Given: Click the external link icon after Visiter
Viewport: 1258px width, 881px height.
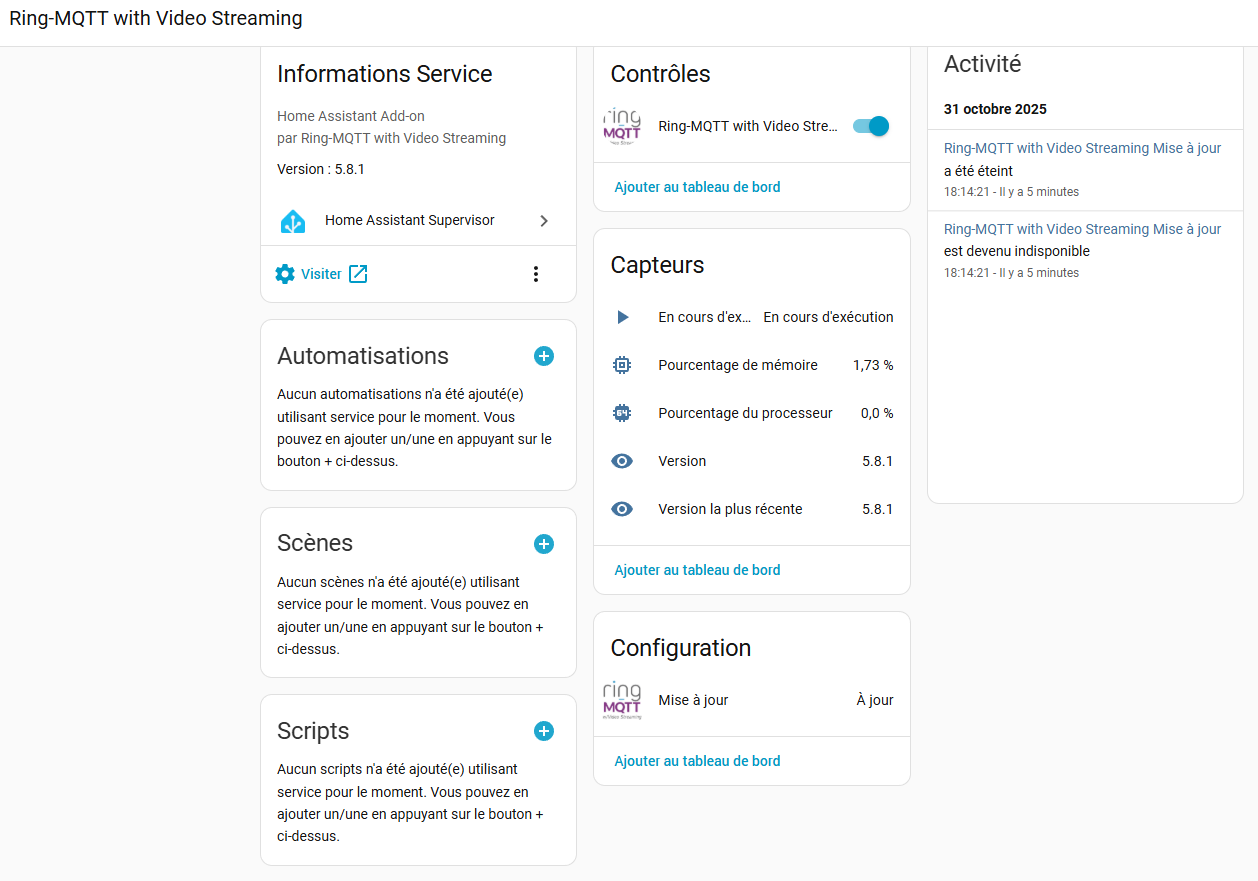Looking at the screenshot, I should tap(358, 274).
